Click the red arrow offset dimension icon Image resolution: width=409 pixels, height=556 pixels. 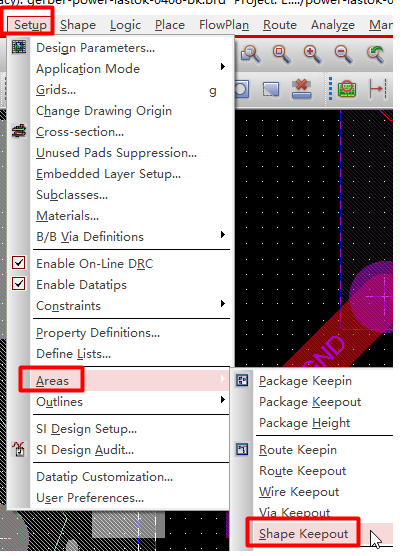tap(377, 89)
